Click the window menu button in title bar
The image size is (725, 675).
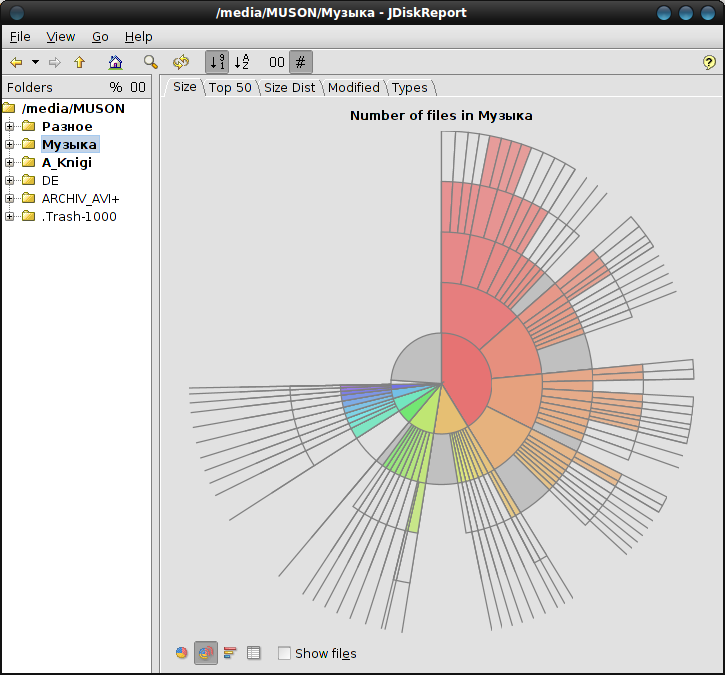click(17, 12)
